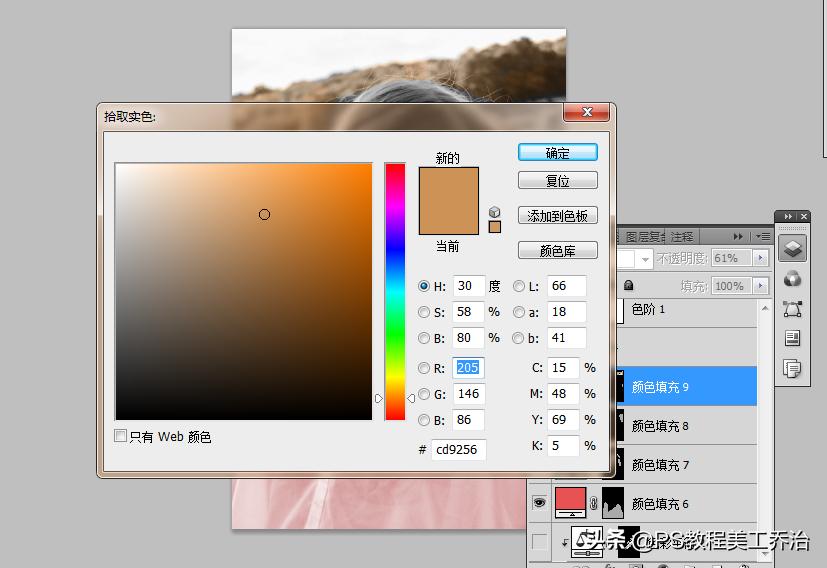Click the C cyan field showing 15
Image resolution: width=827 pixels, height=568 pixels.
[563, 368]
